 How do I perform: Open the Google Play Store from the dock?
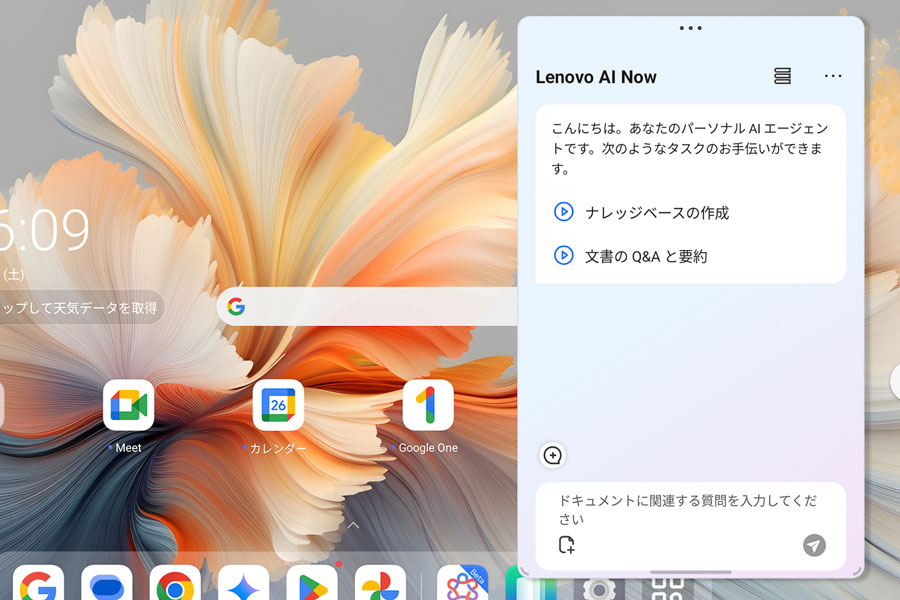click(312, 583)
